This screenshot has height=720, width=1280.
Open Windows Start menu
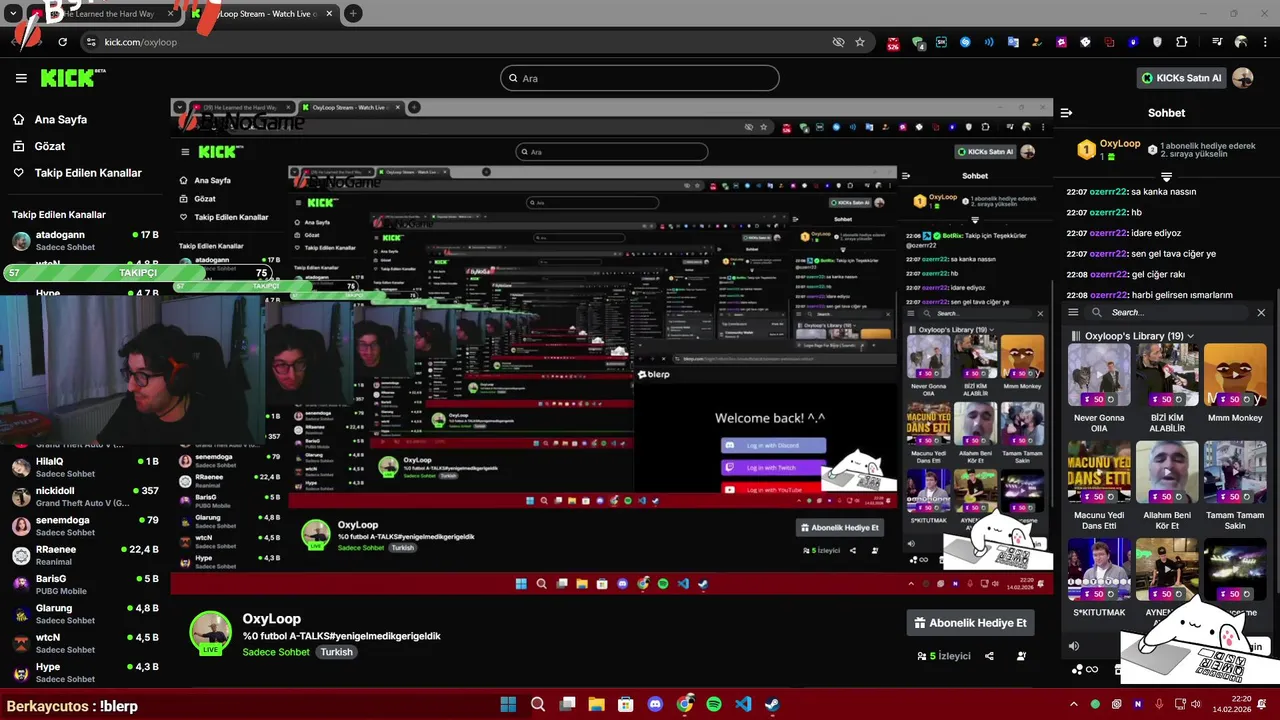(x=508, y=704)
